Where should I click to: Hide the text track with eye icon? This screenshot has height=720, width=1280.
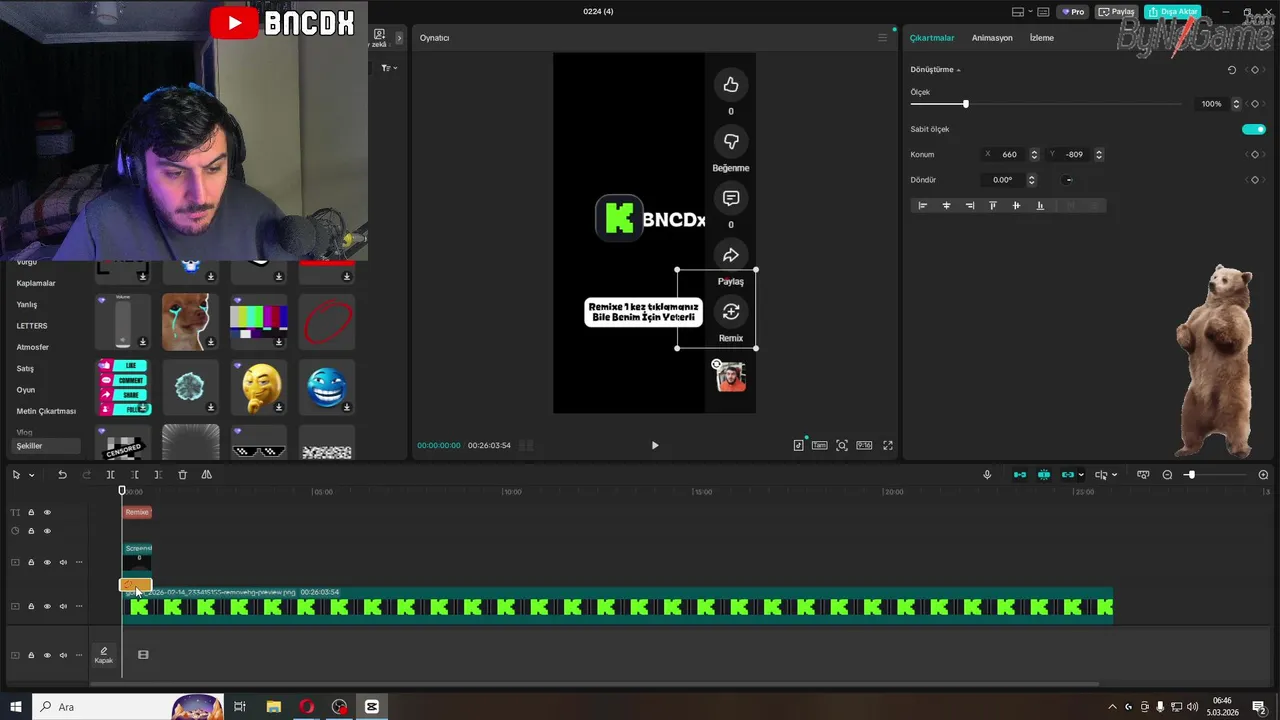point(47,512)
